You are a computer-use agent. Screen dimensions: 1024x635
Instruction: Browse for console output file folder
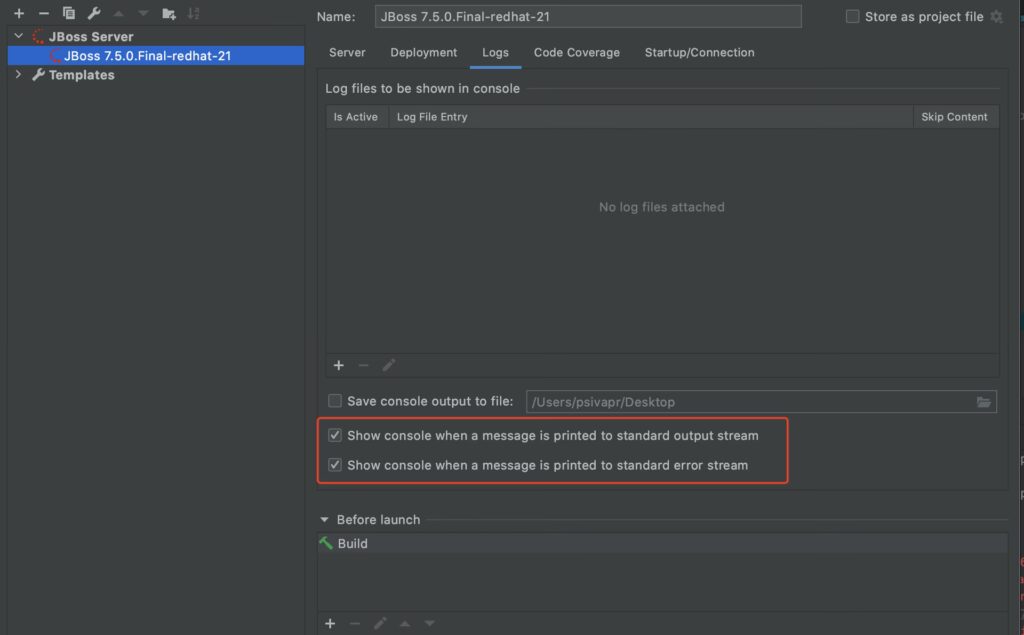coord(984,402)
